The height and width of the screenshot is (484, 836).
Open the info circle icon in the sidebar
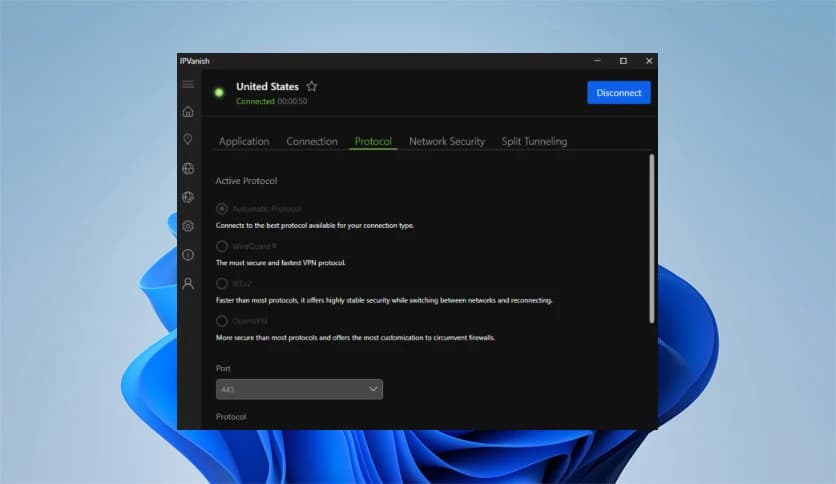[x=188, y=255]
